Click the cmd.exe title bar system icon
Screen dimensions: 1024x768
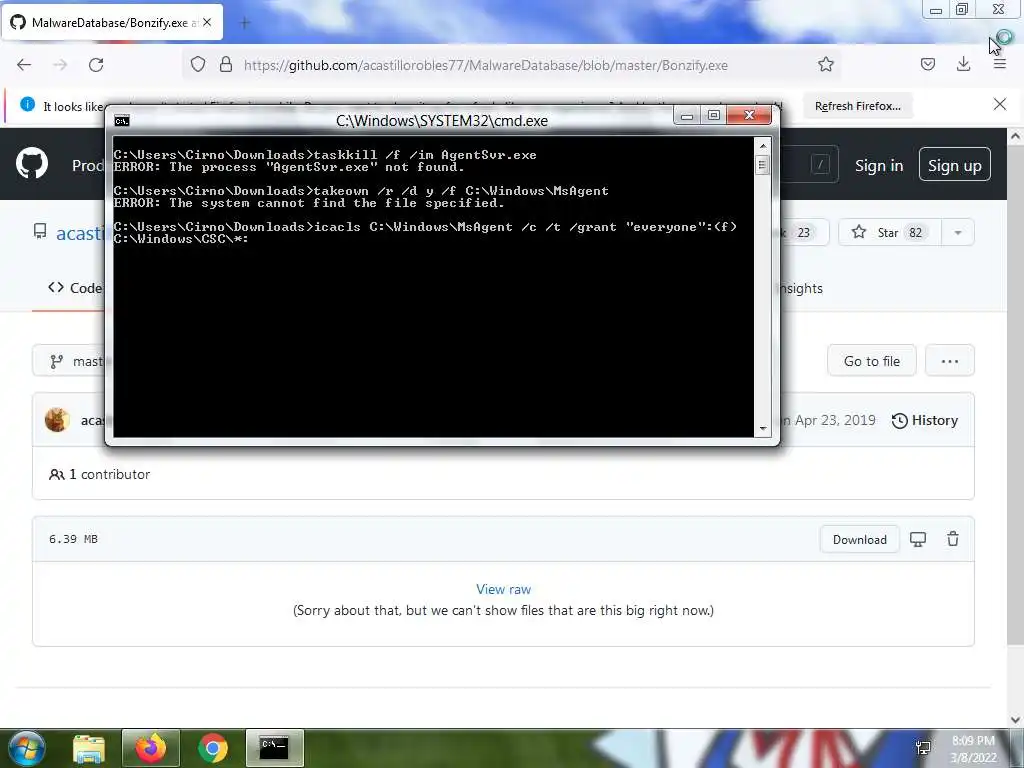[121, 120]
